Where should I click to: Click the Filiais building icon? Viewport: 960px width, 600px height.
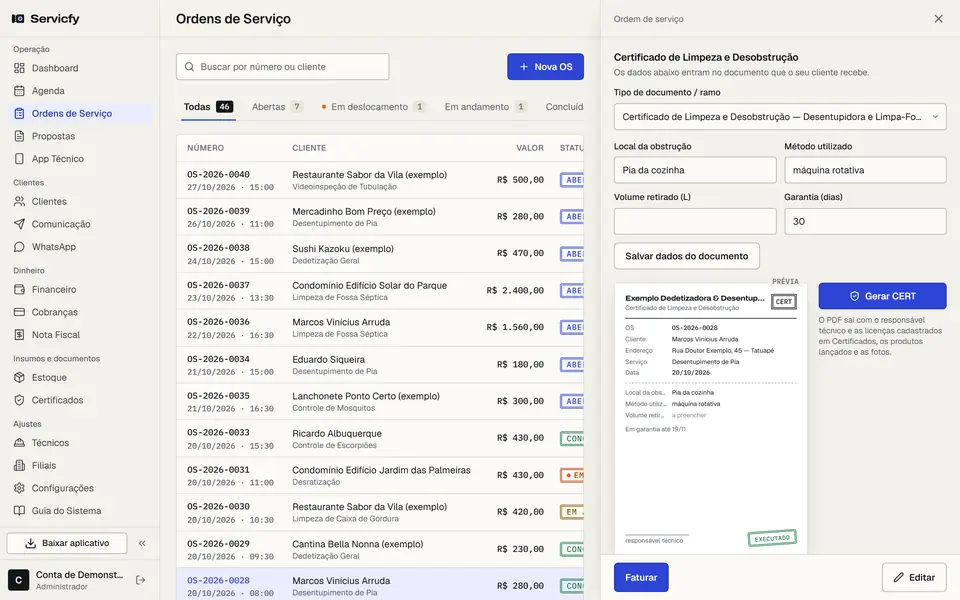click(x=19, y=465)
